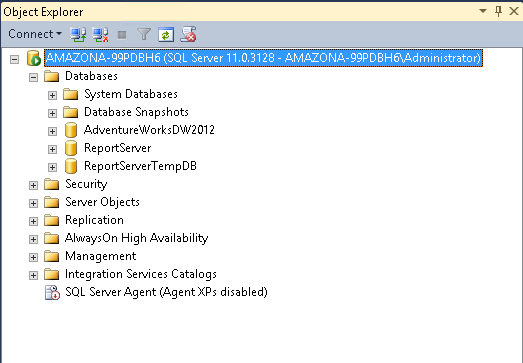Click the server database icon with green arrow
523x363 pixels.
click(34, 58)
